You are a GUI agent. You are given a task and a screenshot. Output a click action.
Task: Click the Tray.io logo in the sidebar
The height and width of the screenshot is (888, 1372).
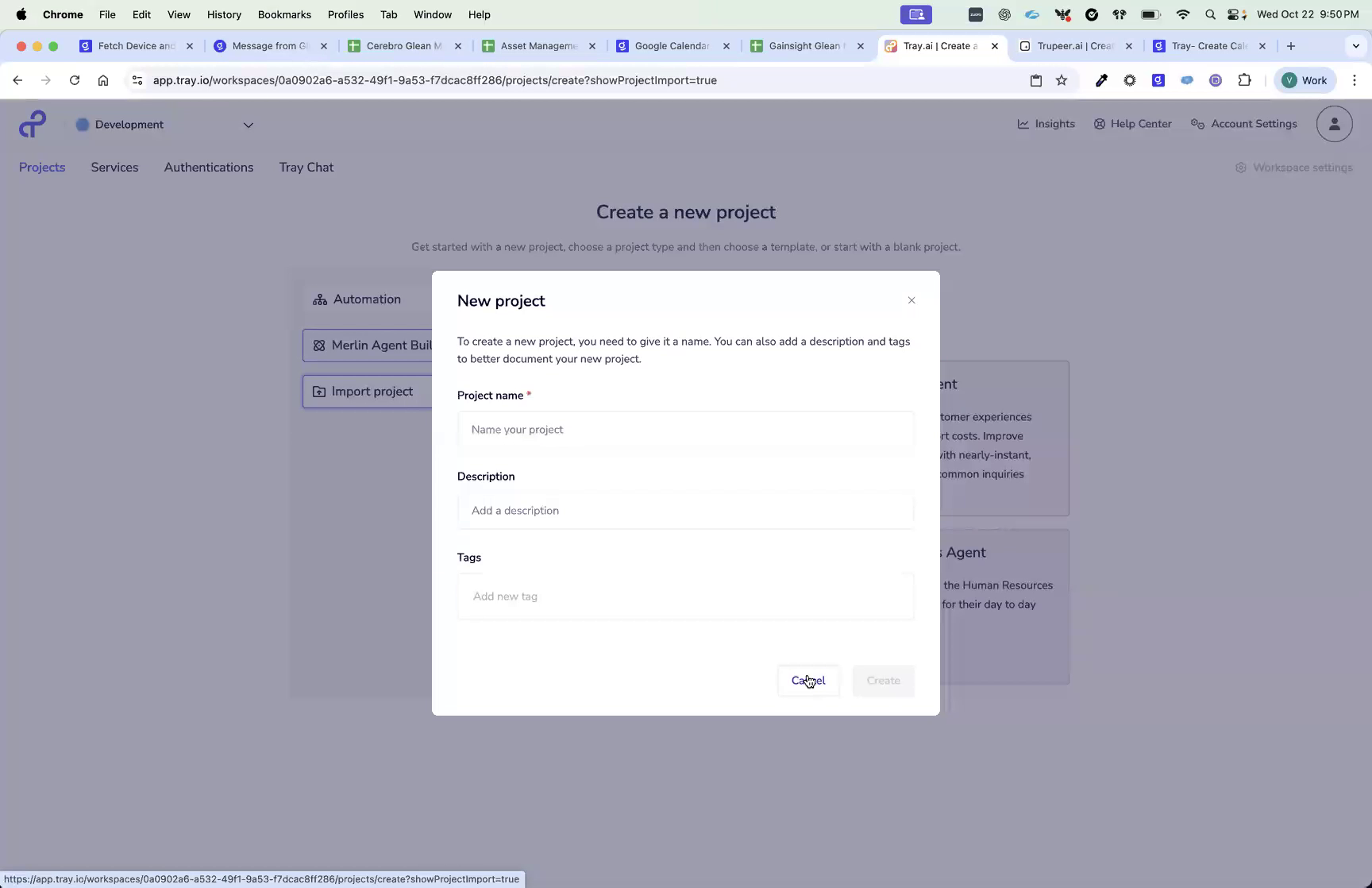(x=32, y=124)
